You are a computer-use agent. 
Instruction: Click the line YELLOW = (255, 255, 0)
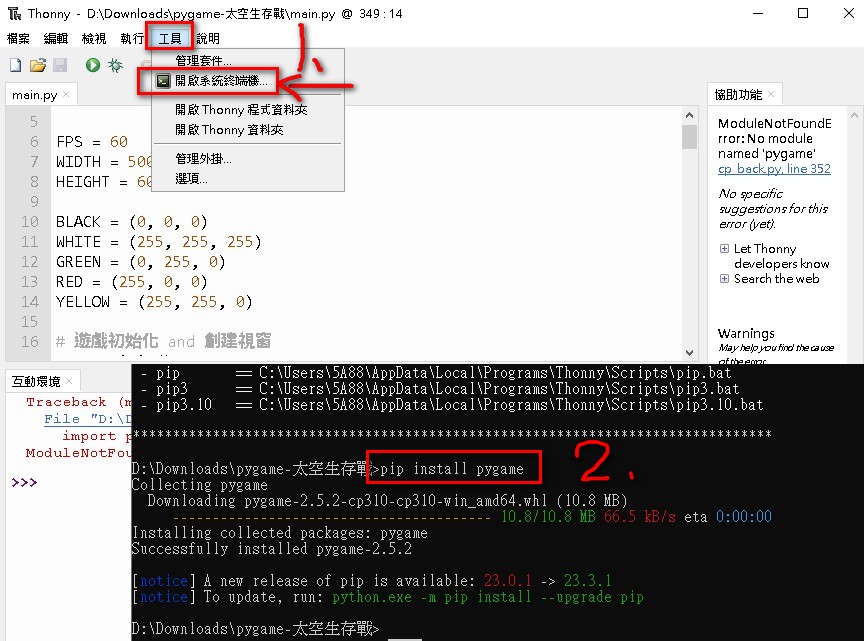coord(154,302)
